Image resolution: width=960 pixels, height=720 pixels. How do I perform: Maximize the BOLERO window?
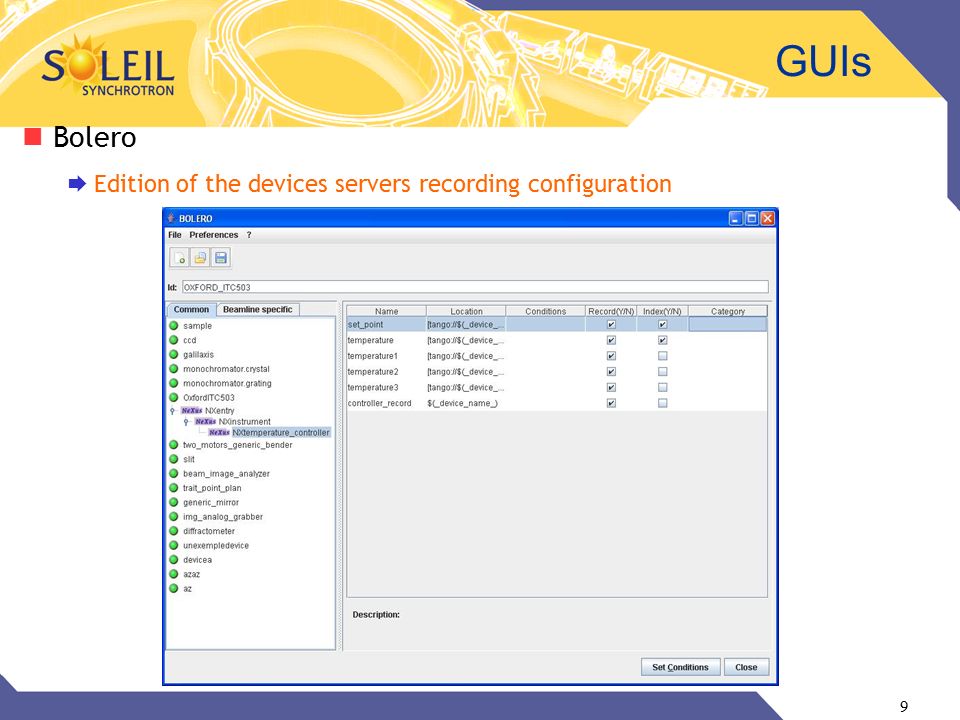click(x=752, y=218)
